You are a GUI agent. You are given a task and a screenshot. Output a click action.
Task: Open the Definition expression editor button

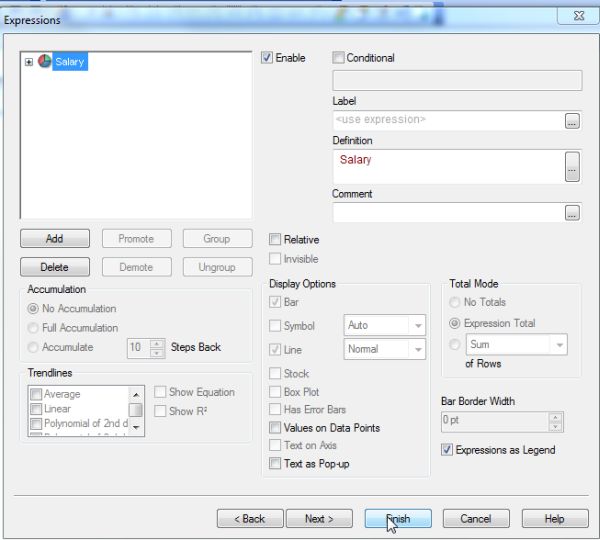(572, 167)
